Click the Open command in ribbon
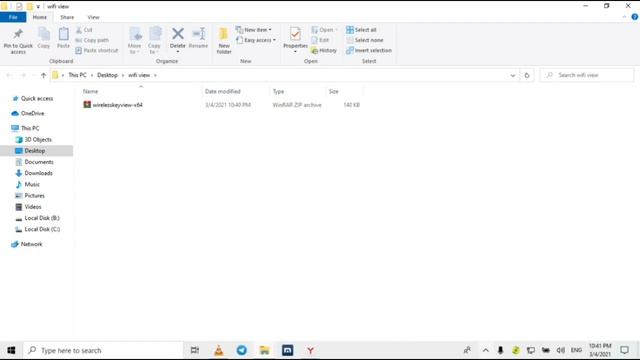This screenshot has height=360, width=640. tap(324, 30)
